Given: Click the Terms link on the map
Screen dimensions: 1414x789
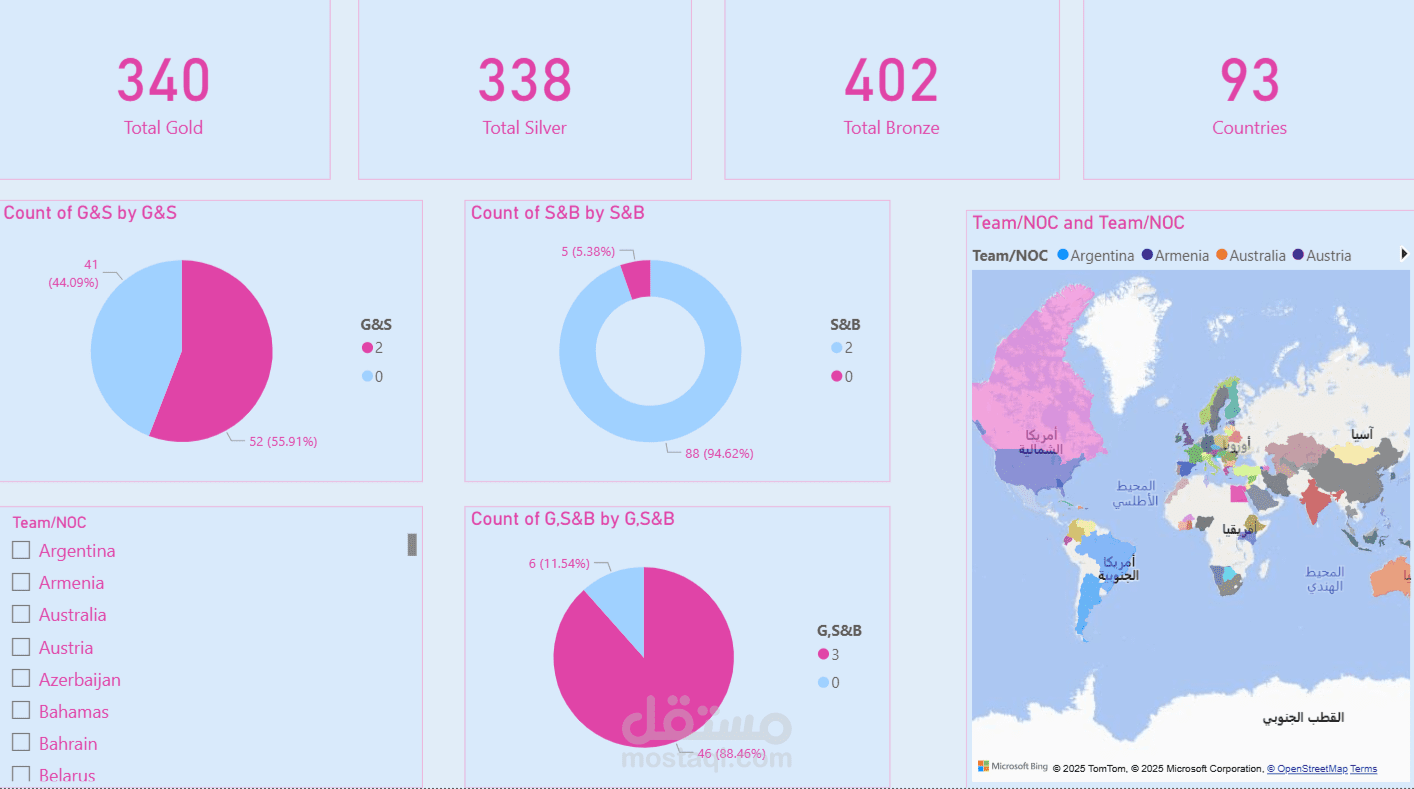Looking at the screenshot, I should [x=1362, y=768].
